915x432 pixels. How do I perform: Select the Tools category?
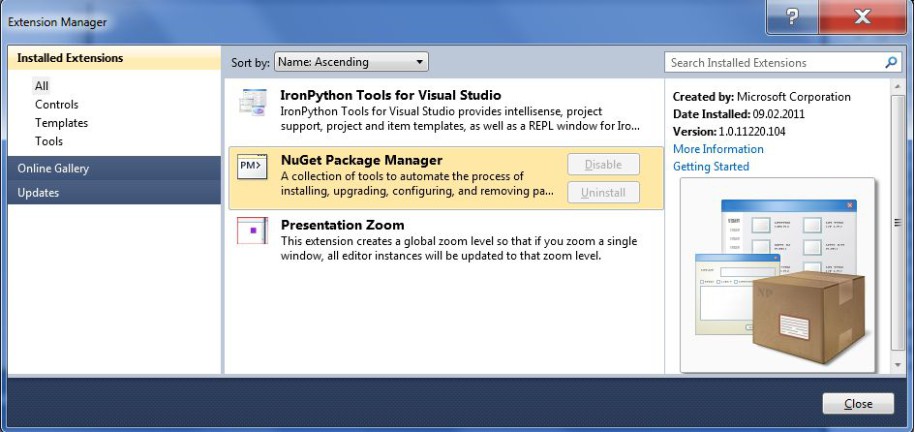point(49,141)
